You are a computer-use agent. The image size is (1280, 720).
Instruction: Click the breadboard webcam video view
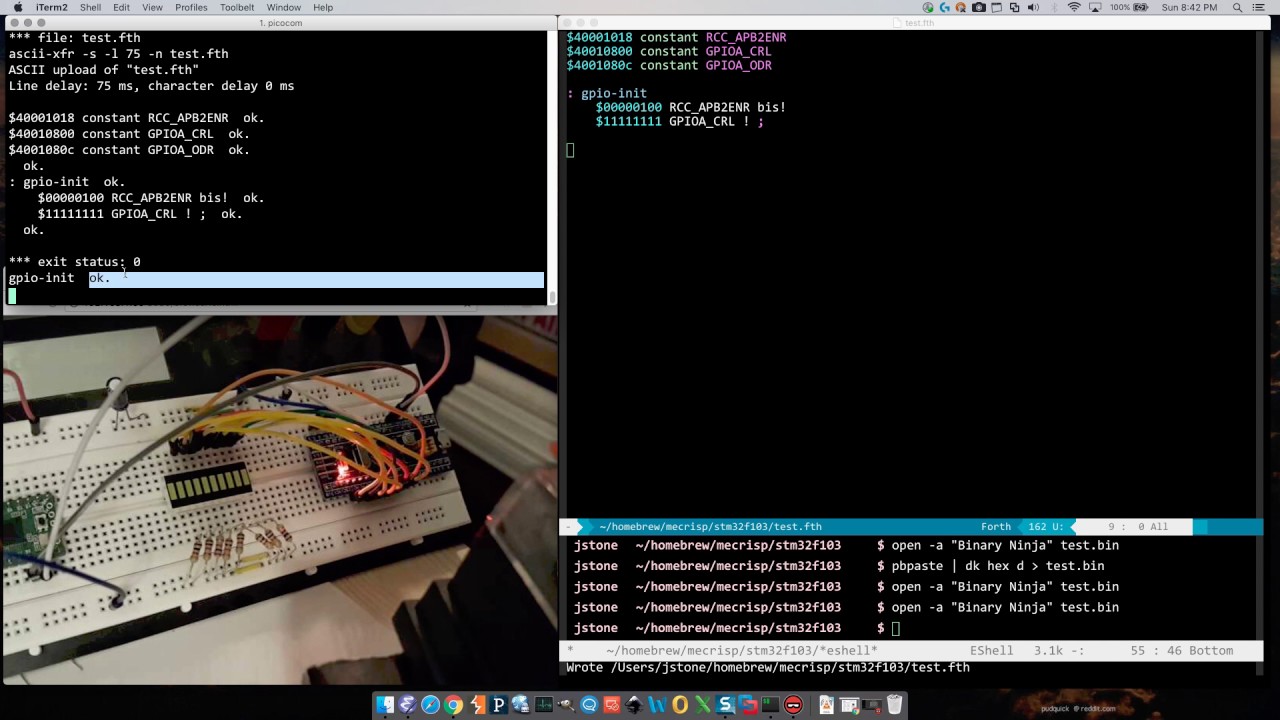[x=280, y=500]
